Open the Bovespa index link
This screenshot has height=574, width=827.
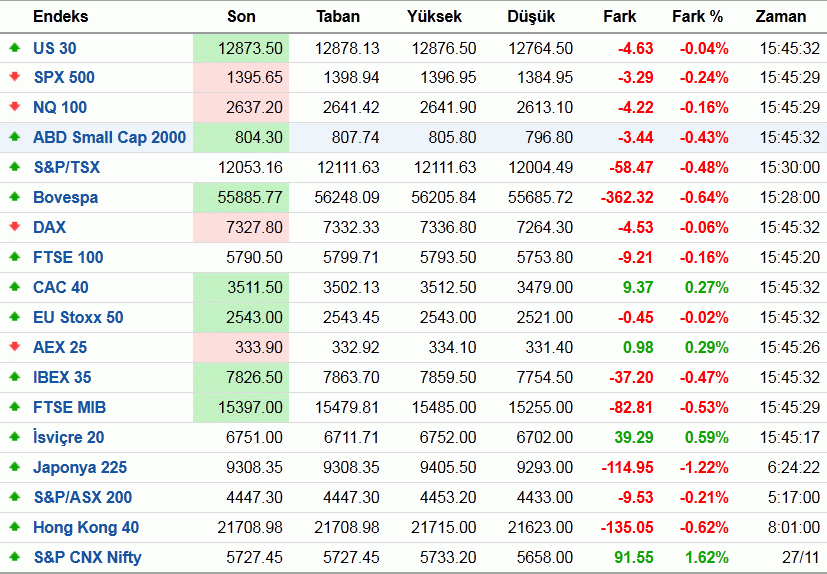click(65, 198)
